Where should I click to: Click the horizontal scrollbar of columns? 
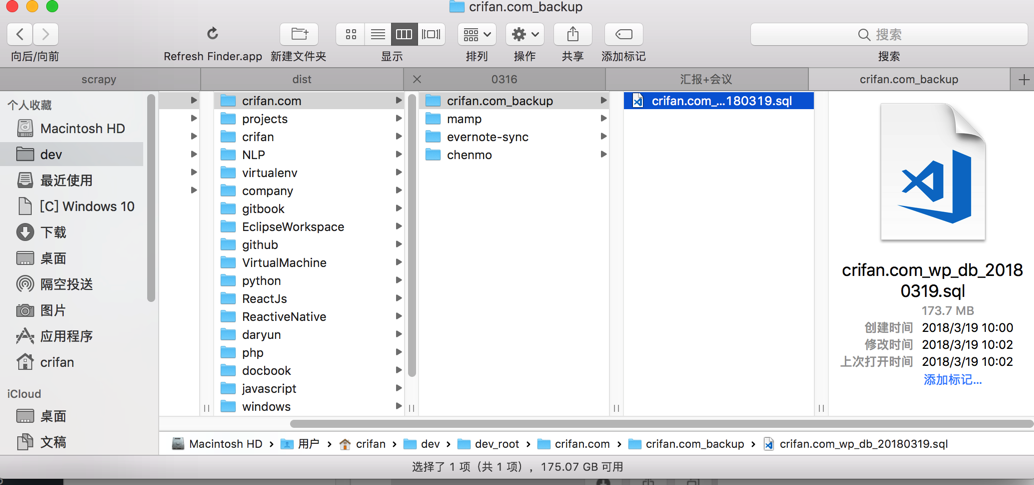click(661, 424)
